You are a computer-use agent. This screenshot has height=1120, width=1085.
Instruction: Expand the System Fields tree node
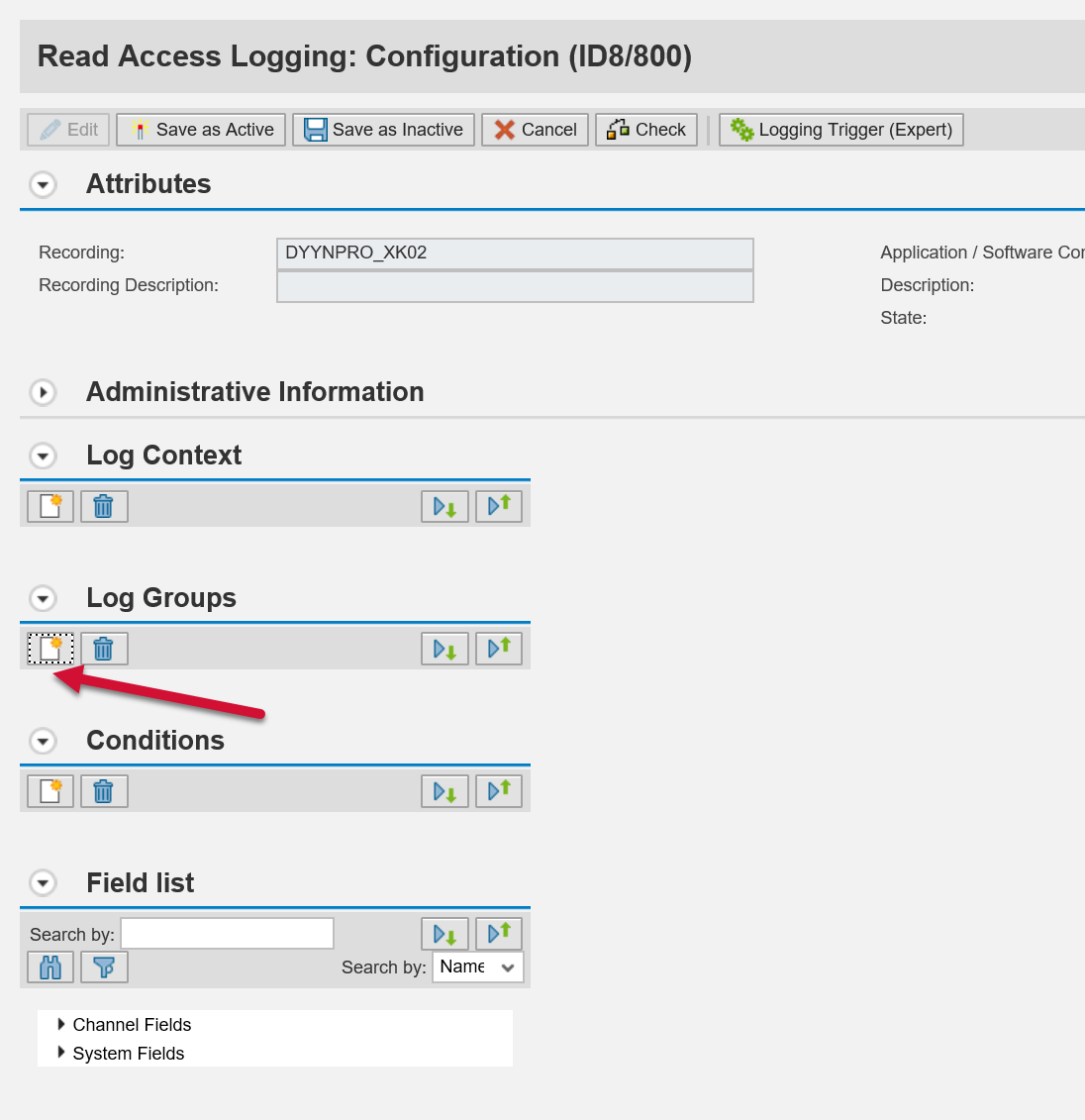pos(61,1053)
